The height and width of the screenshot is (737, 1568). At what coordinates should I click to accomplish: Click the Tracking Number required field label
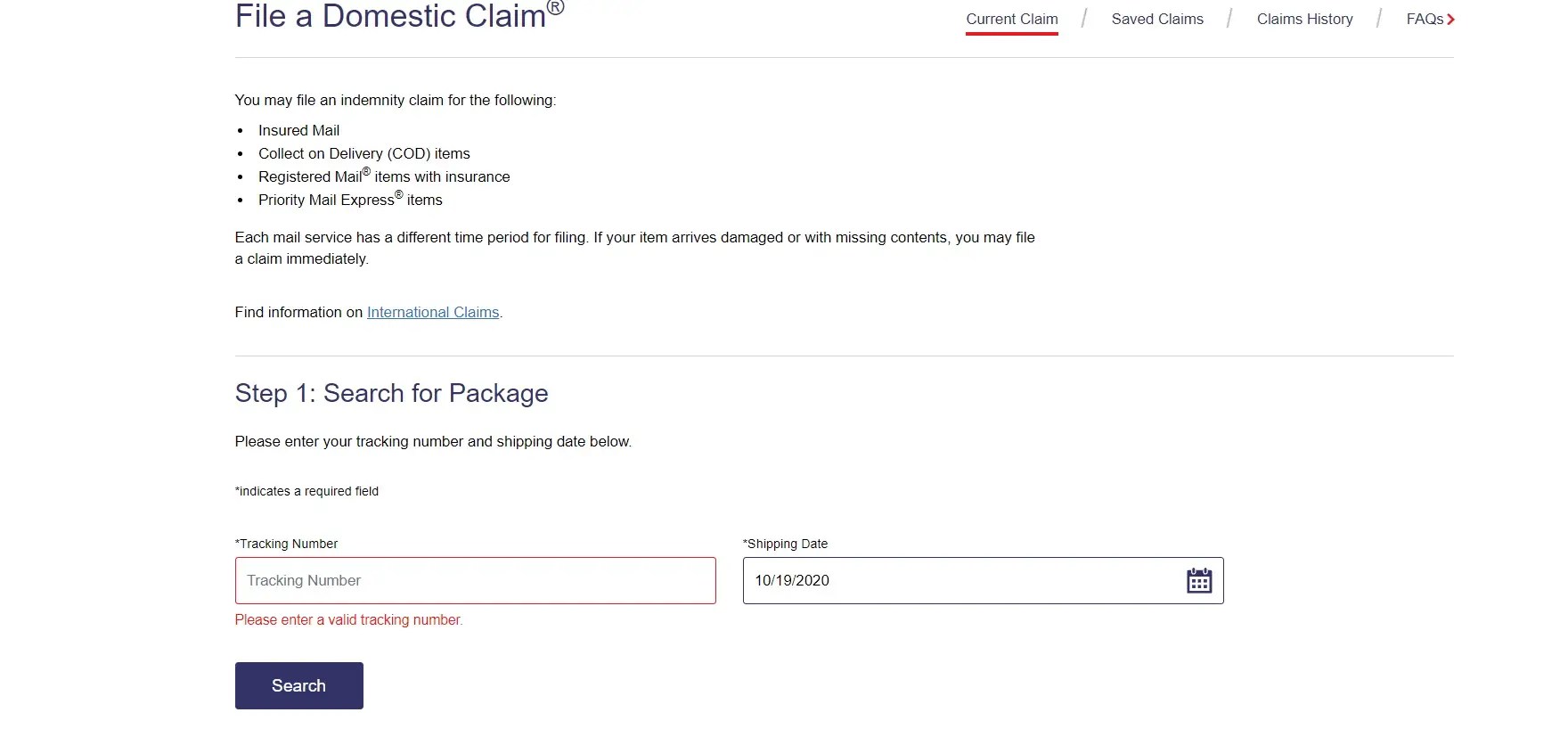click(286, 544)
